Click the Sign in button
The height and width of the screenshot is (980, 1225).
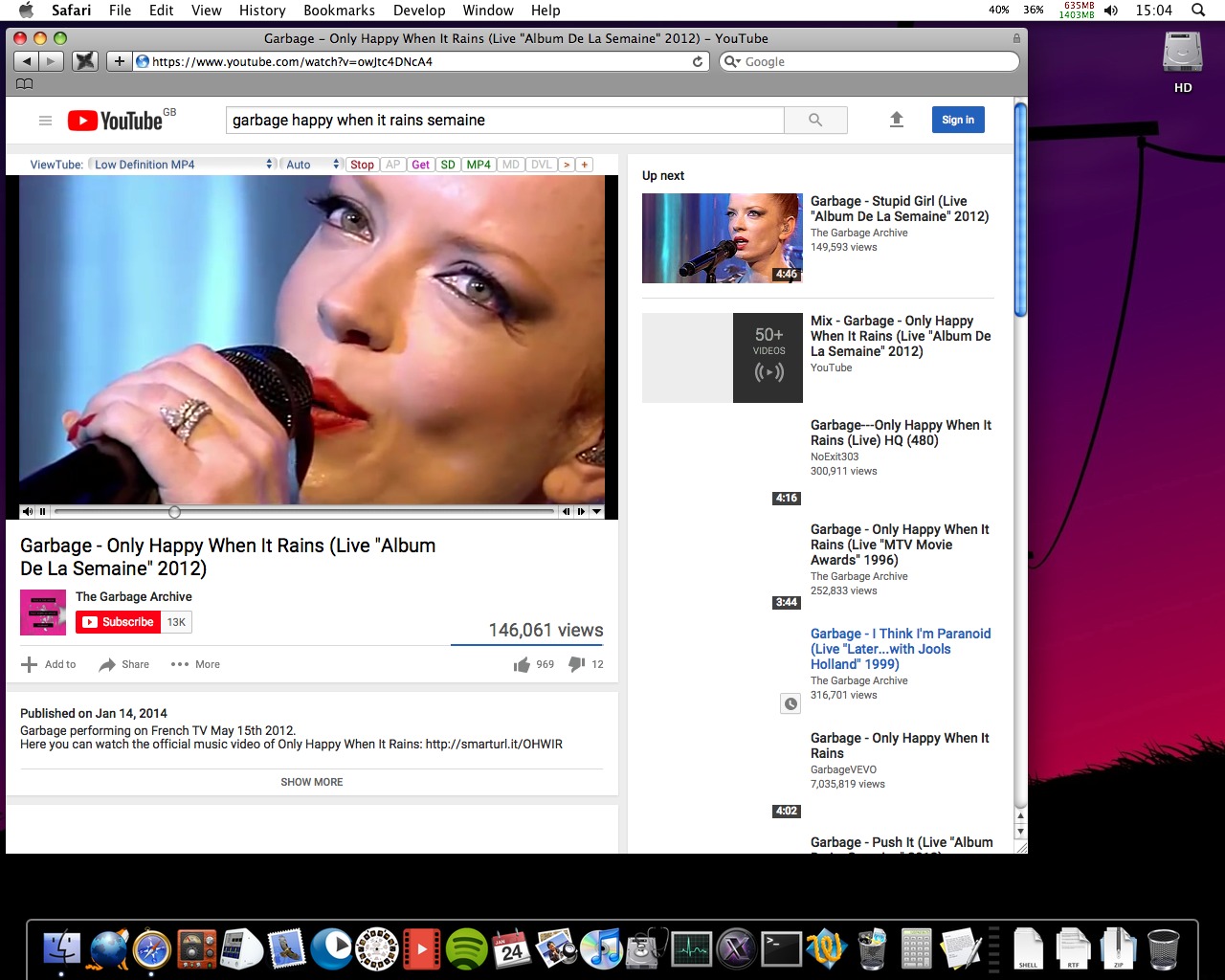click(x=958, y=120)
